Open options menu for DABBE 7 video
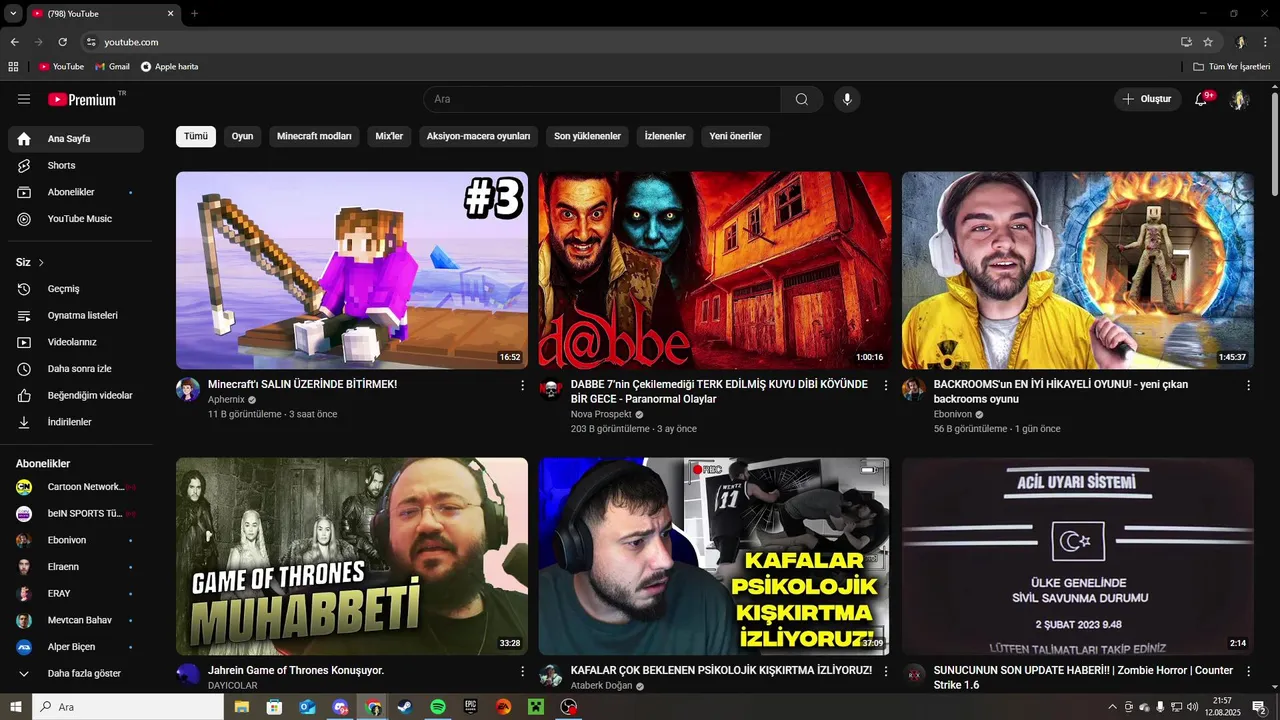 885,385
